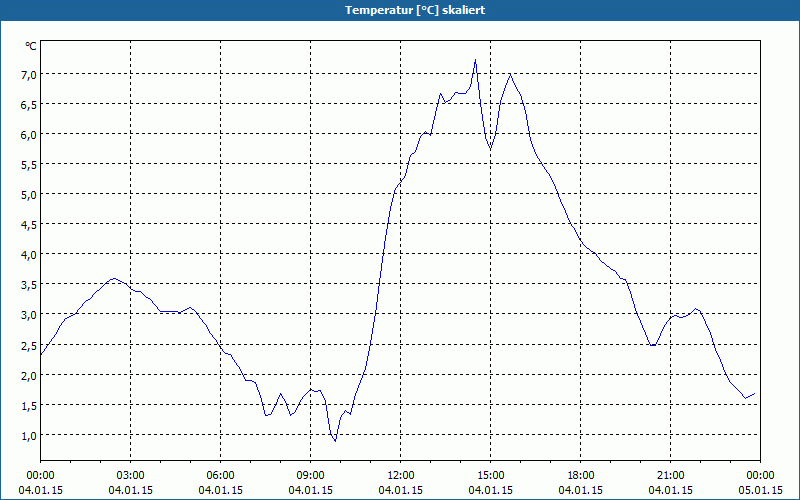Click the 05.01.15 date label

tap(760, 490)
